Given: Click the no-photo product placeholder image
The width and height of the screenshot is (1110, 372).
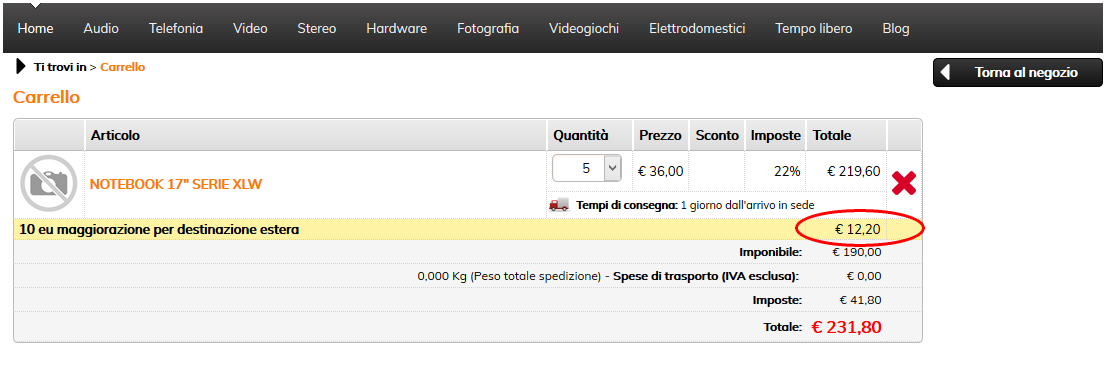Looking at the screenshot, I should pos(48,184).
